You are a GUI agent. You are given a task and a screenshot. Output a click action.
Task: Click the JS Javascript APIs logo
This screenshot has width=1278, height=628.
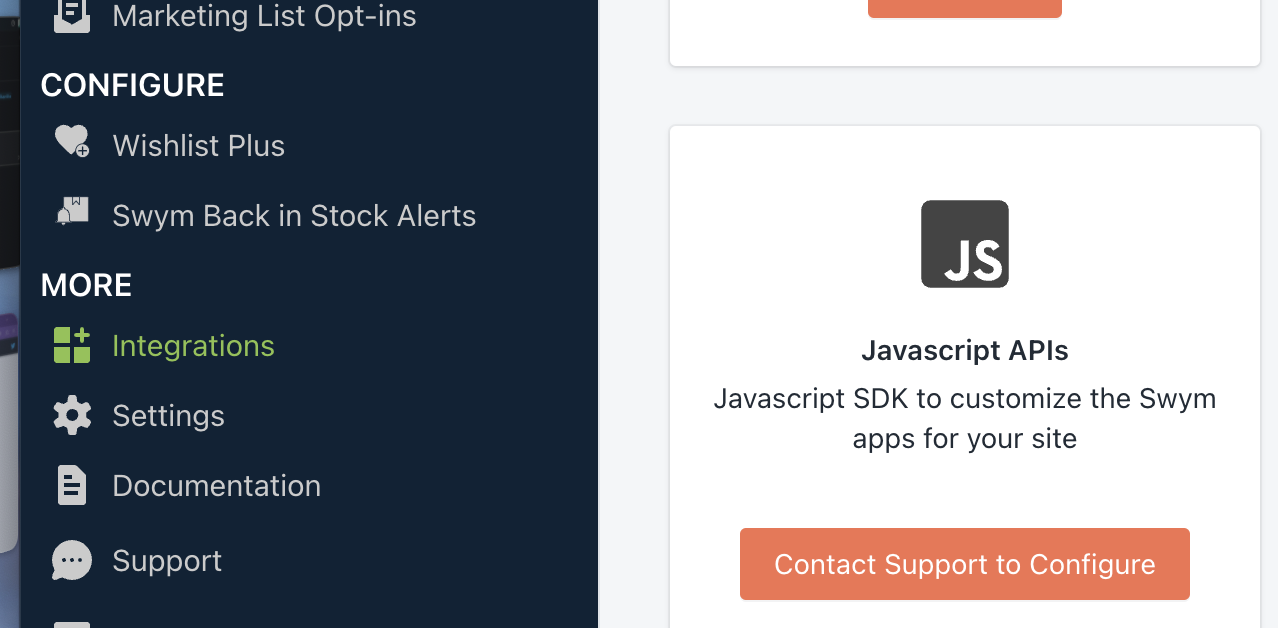[965, 244]
